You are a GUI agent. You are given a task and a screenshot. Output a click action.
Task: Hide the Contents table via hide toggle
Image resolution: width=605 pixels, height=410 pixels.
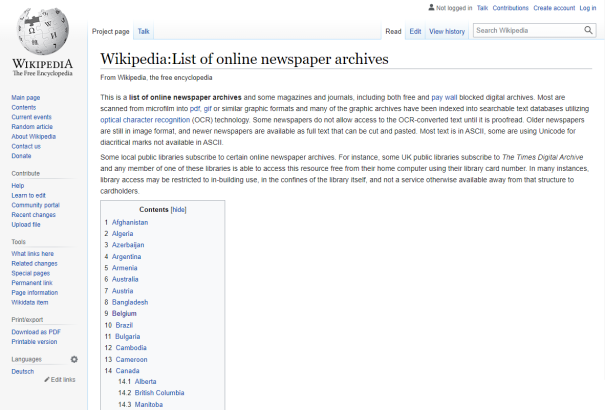[179, 209]
